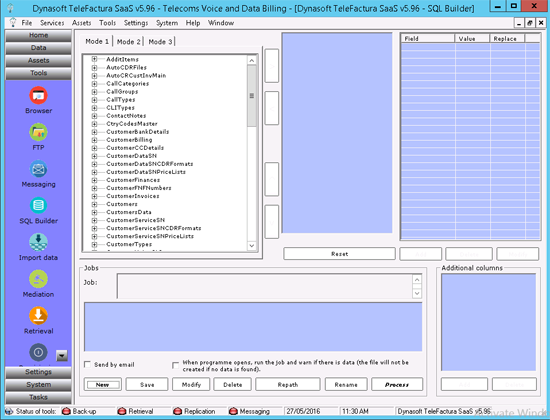
Task: Click the table tree scrollbar thumb
Action: (251, 95)
